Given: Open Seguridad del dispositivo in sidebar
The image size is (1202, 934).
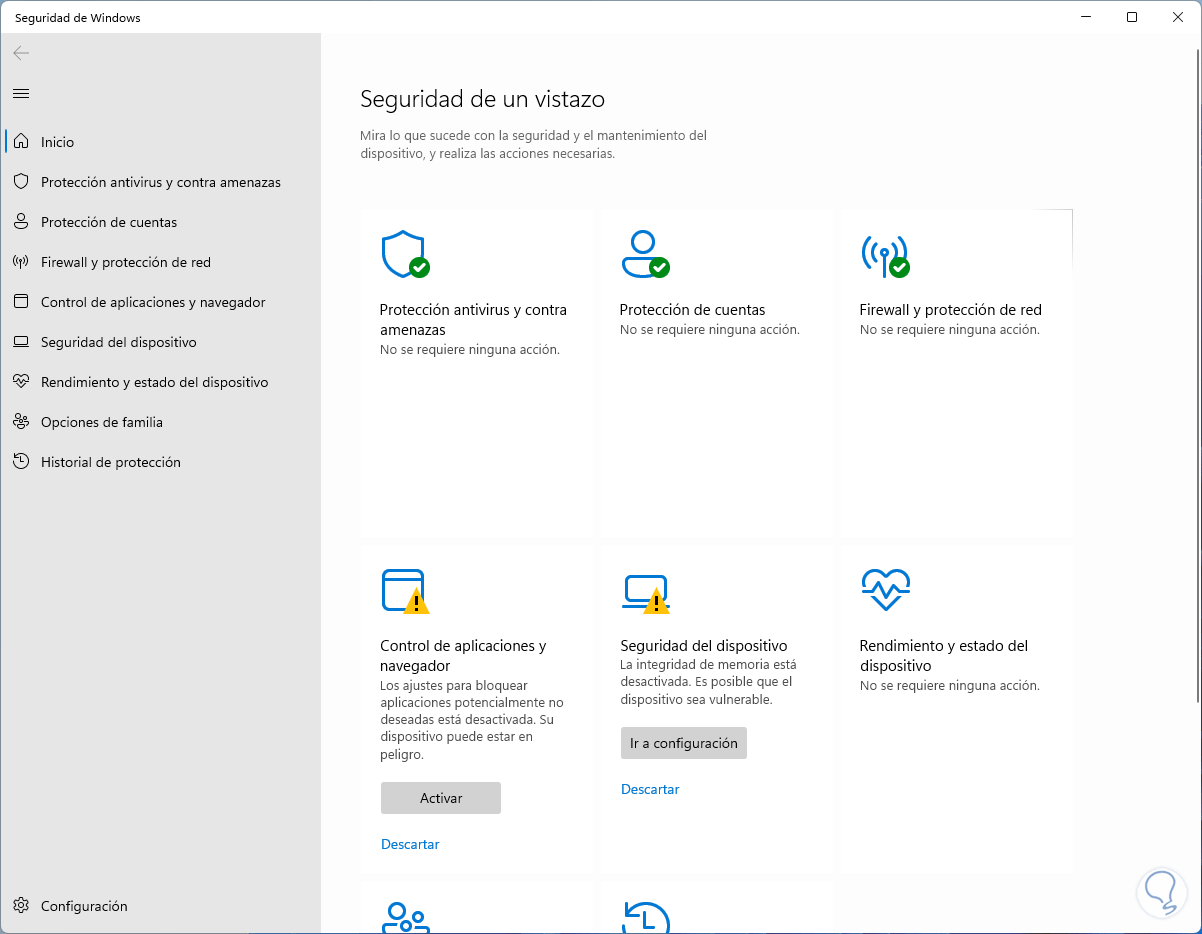Looking at the screenshot, I should point(160,342).
